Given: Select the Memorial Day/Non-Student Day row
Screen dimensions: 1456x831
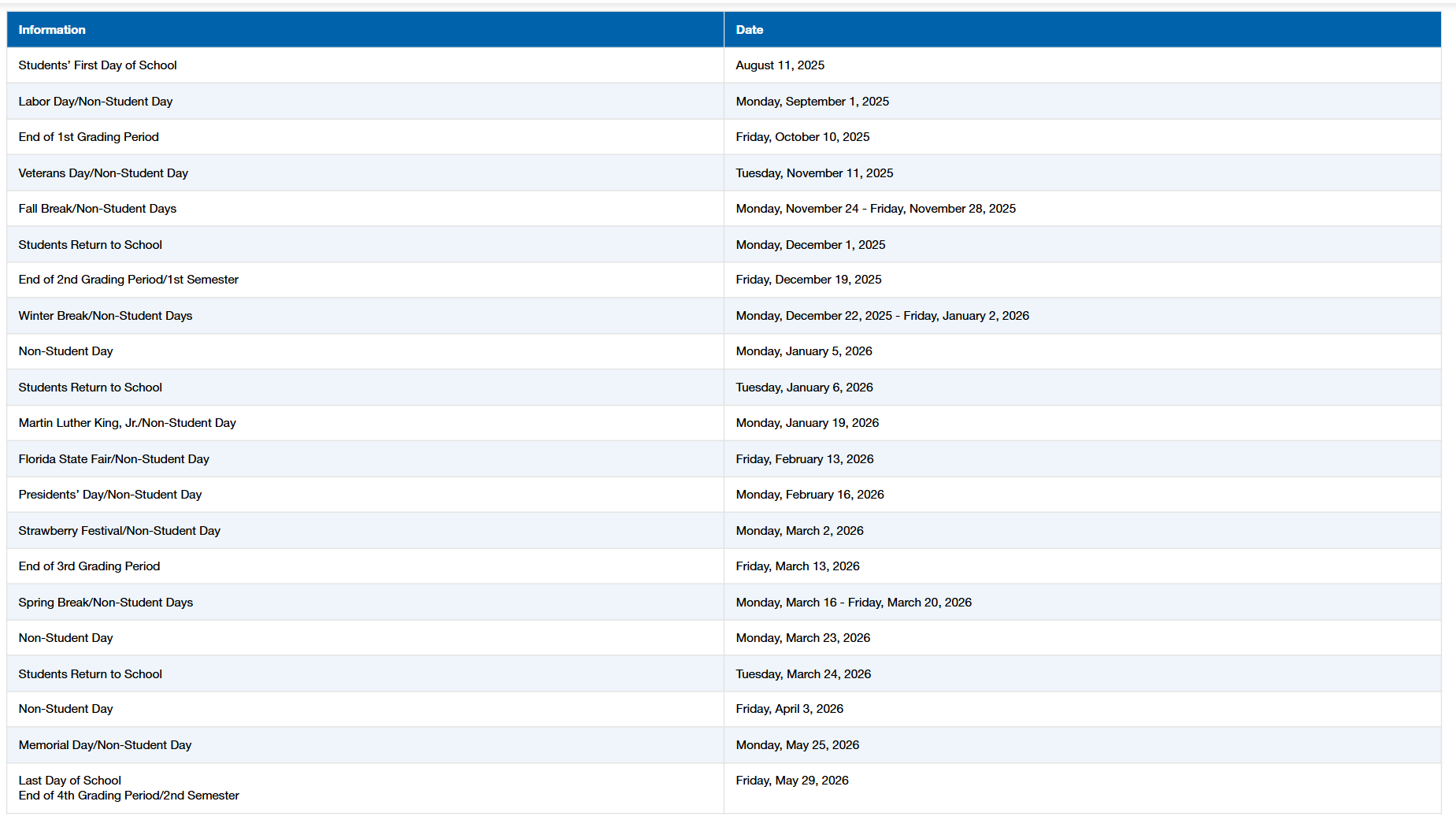Looking at the screenshot, I should (105, 744).
